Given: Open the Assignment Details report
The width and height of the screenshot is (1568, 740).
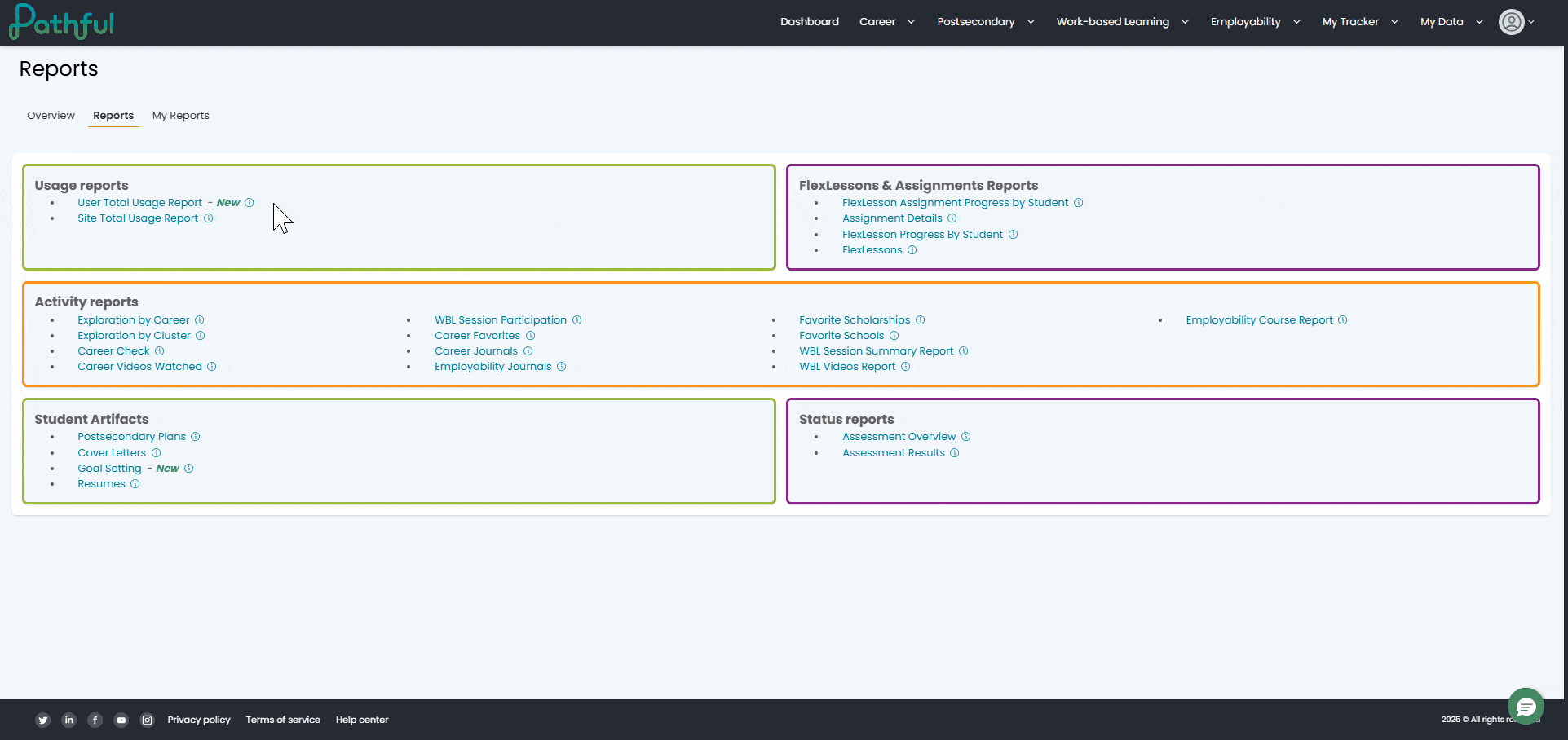Looking at the screenshot, I should pyautogui.click(x=892, y=218).
